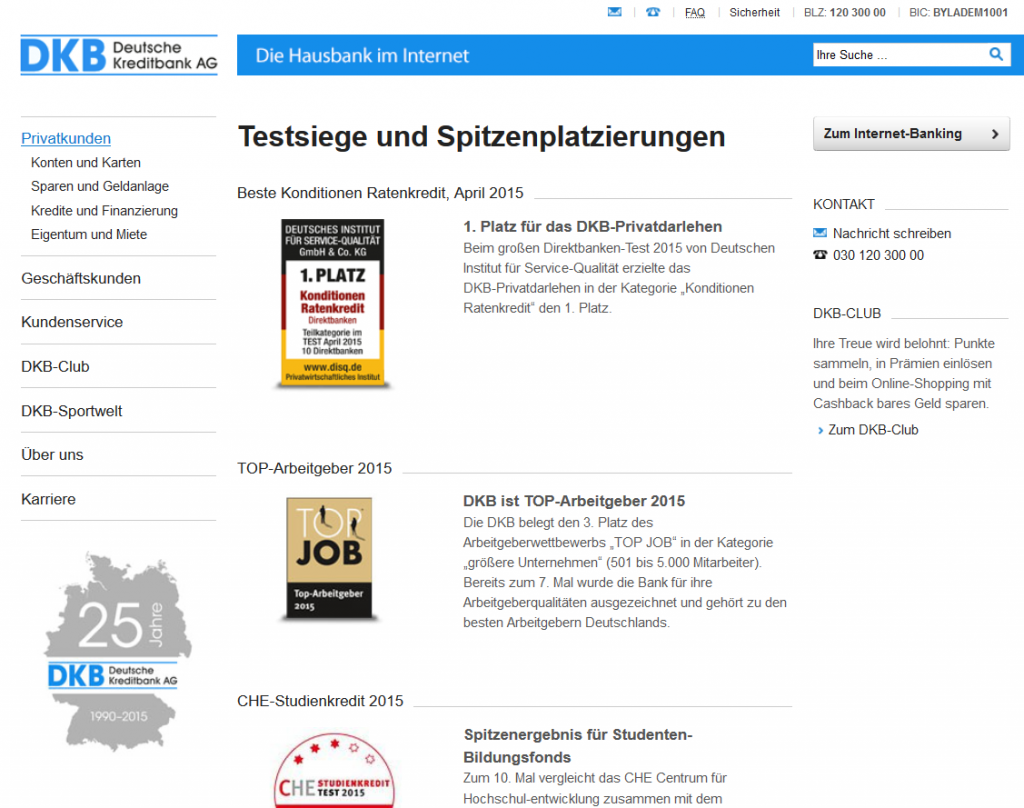Click the CHE Studienkredit Test 2015 badge
Screen dimensions: 1024x808
click(x=334, y=769)
